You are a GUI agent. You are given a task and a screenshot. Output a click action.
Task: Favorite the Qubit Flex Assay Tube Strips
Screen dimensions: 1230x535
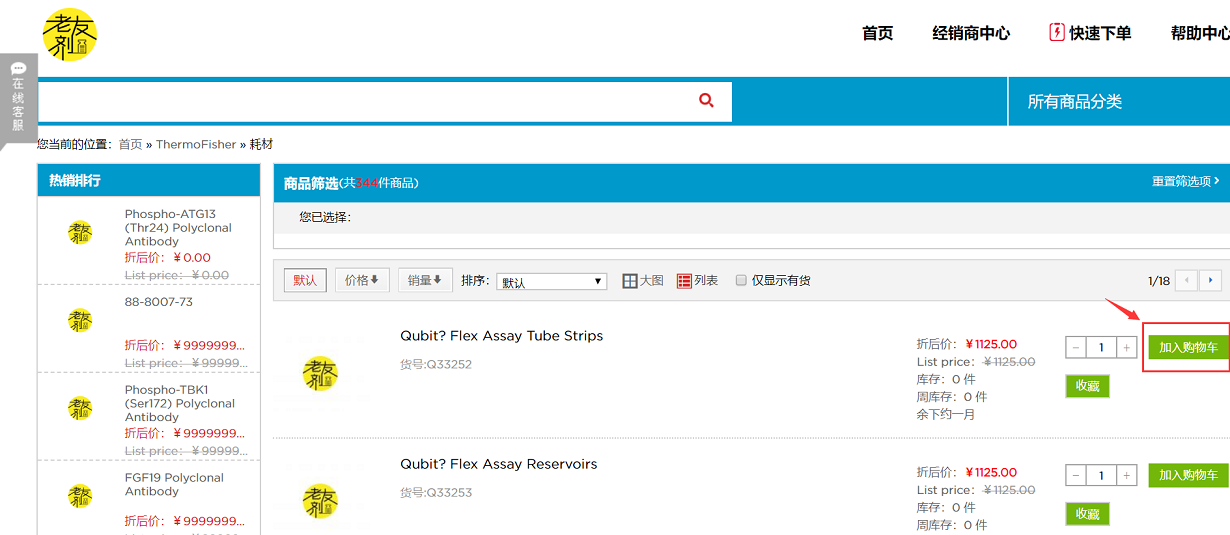[x=1087, y=386]
